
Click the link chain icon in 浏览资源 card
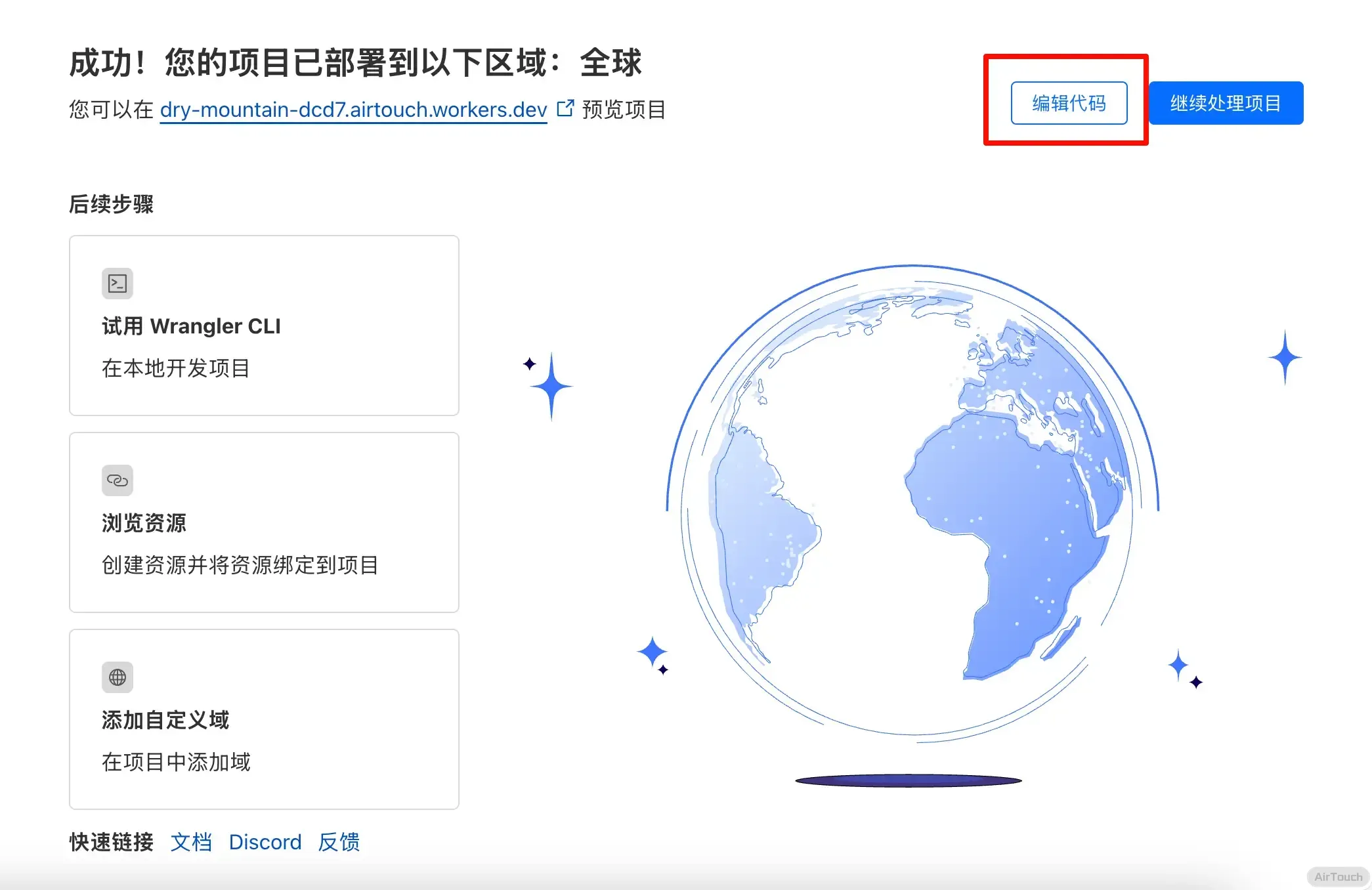click(x=118, y=480)
